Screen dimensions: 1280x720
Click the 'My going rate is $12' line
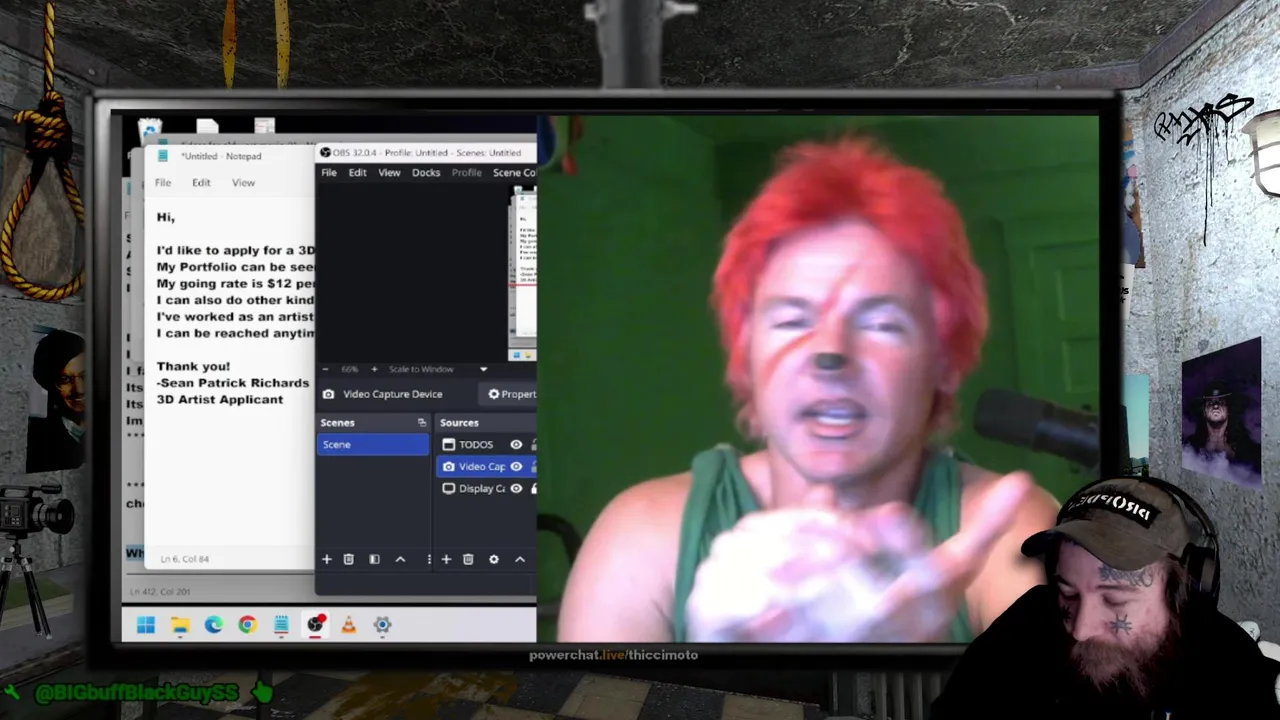point(235,283)
